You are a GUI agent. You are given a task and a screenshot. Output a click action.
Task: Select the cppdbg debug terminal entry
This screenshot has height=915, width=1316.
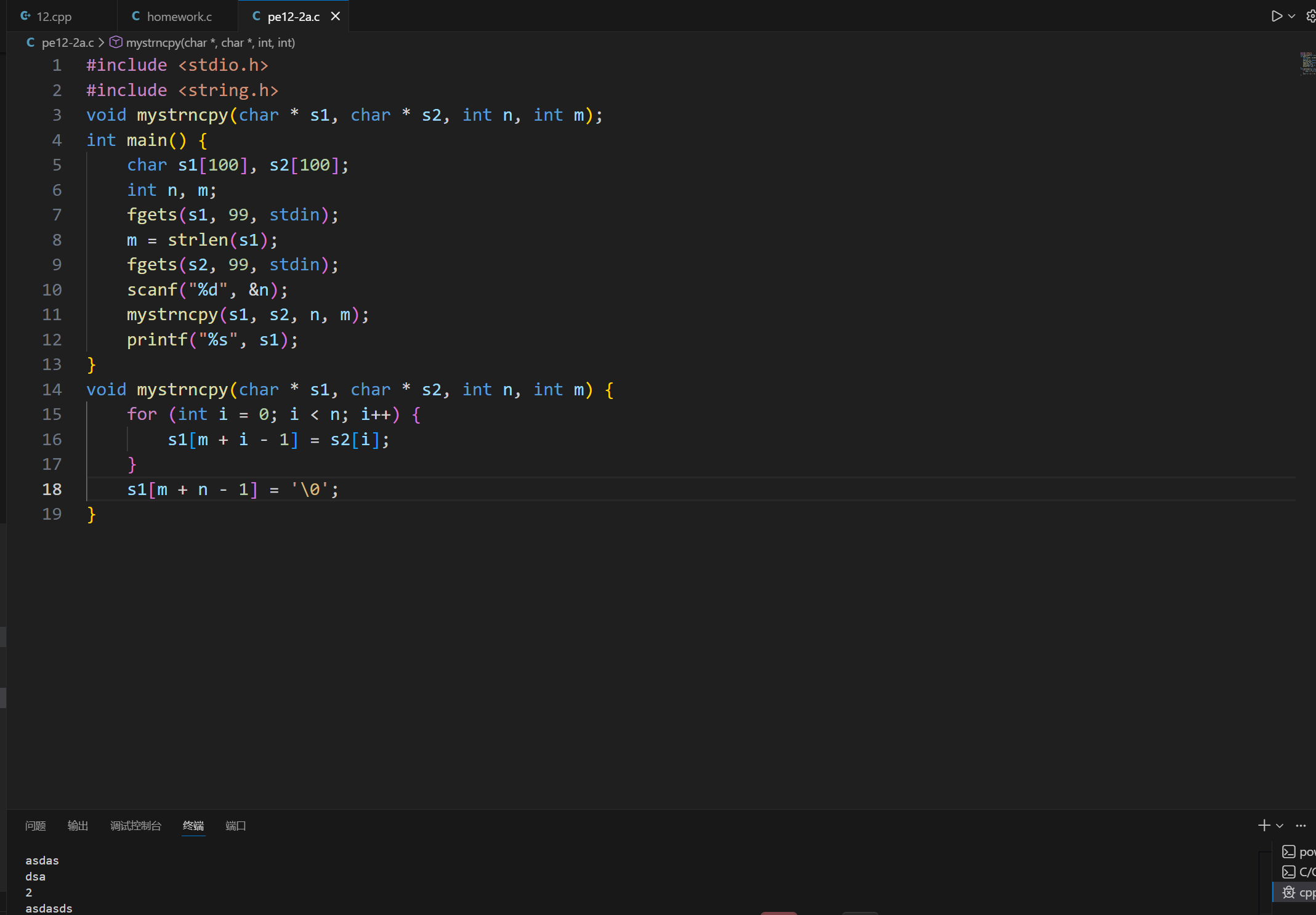1299,892
